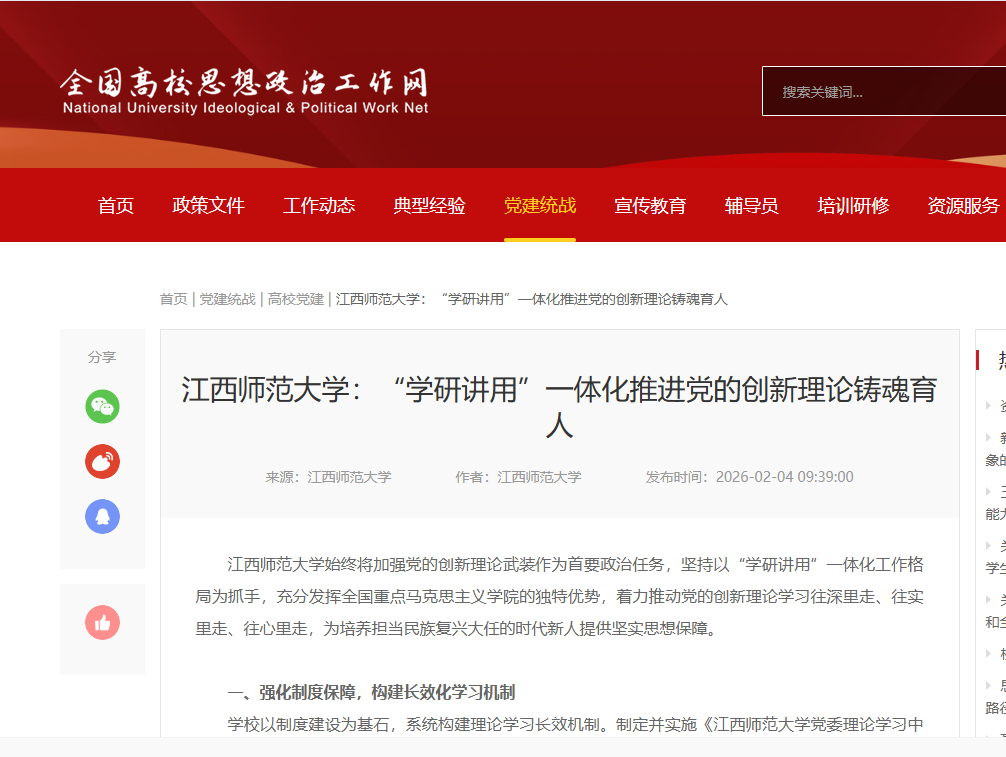The image size is (1006, 757).
Task: Click the first item in right sidebar list
Action: (998, 406)
